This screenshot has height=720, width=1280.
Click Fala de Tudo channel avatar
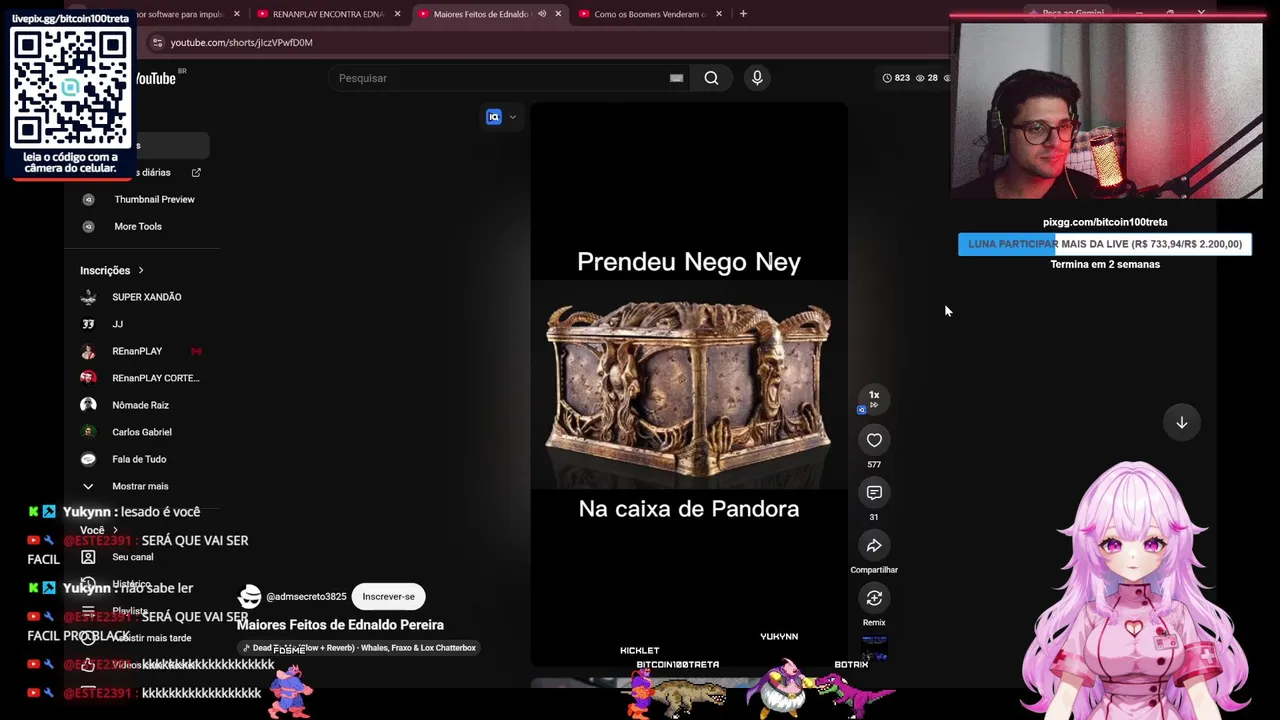click(x=88, y=459)
